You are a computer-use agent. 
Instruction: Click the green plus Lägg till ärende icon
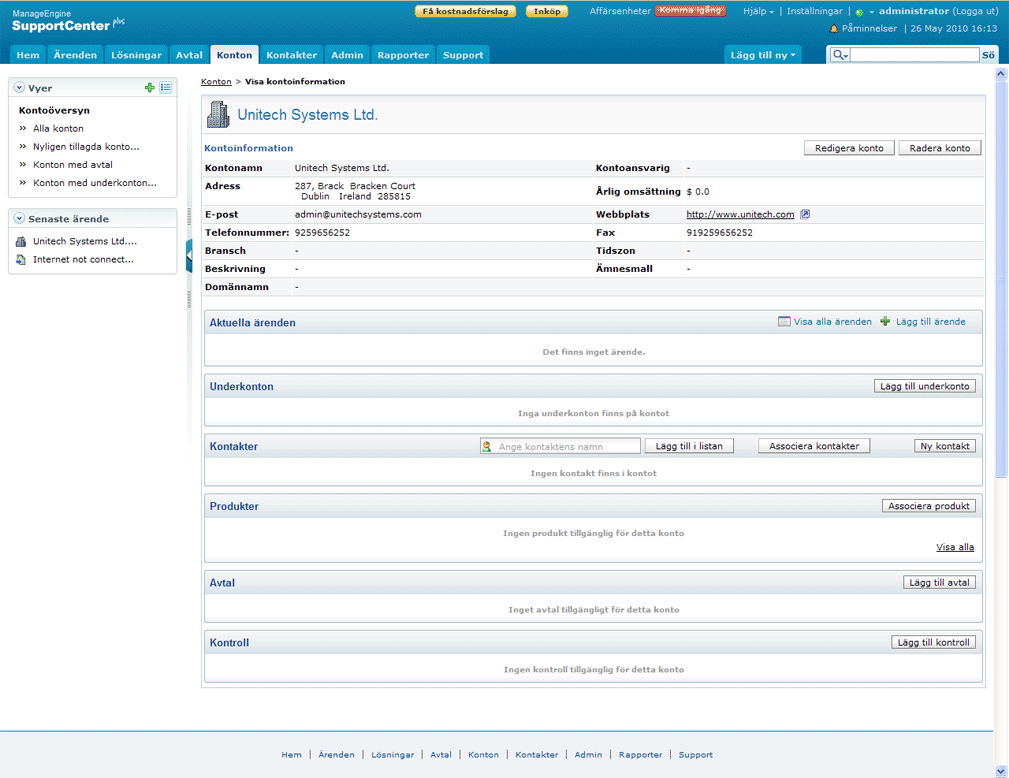pos(885,321)
